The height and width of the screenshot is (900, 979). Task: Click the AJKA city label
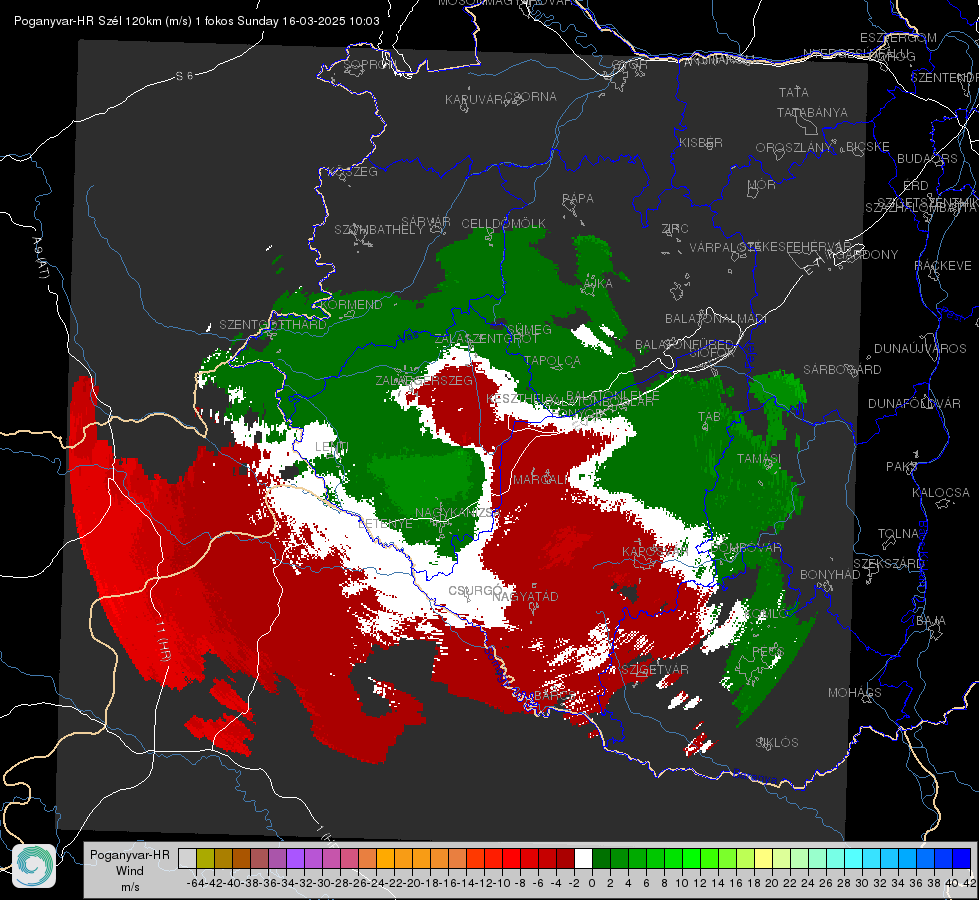pos(598,284)
